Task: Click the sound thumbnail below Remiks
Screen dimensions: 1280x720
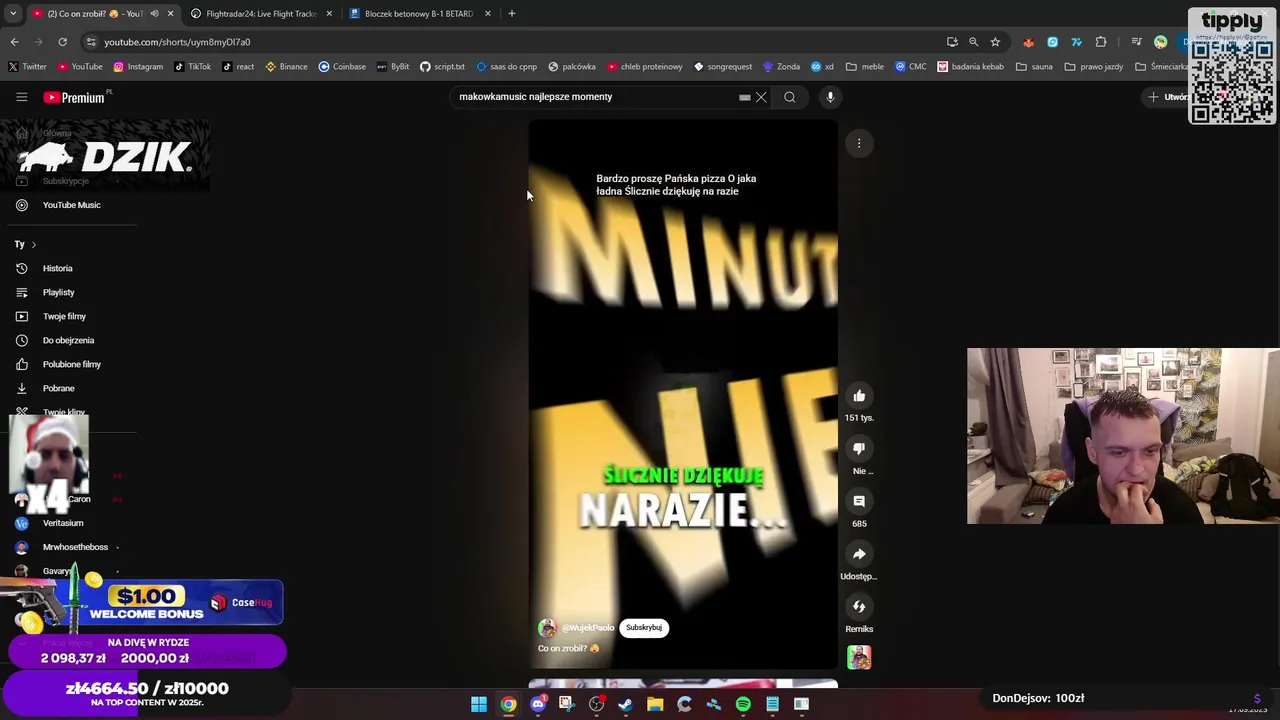Action: (x=859, y=657)
